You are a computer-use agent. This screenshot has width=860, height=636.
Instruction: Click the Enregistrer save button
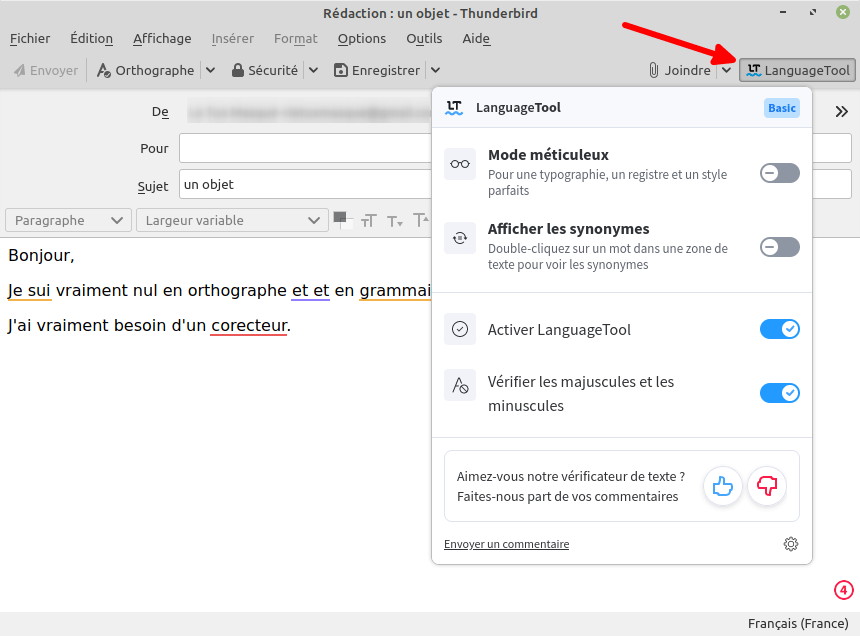(377, 70)
